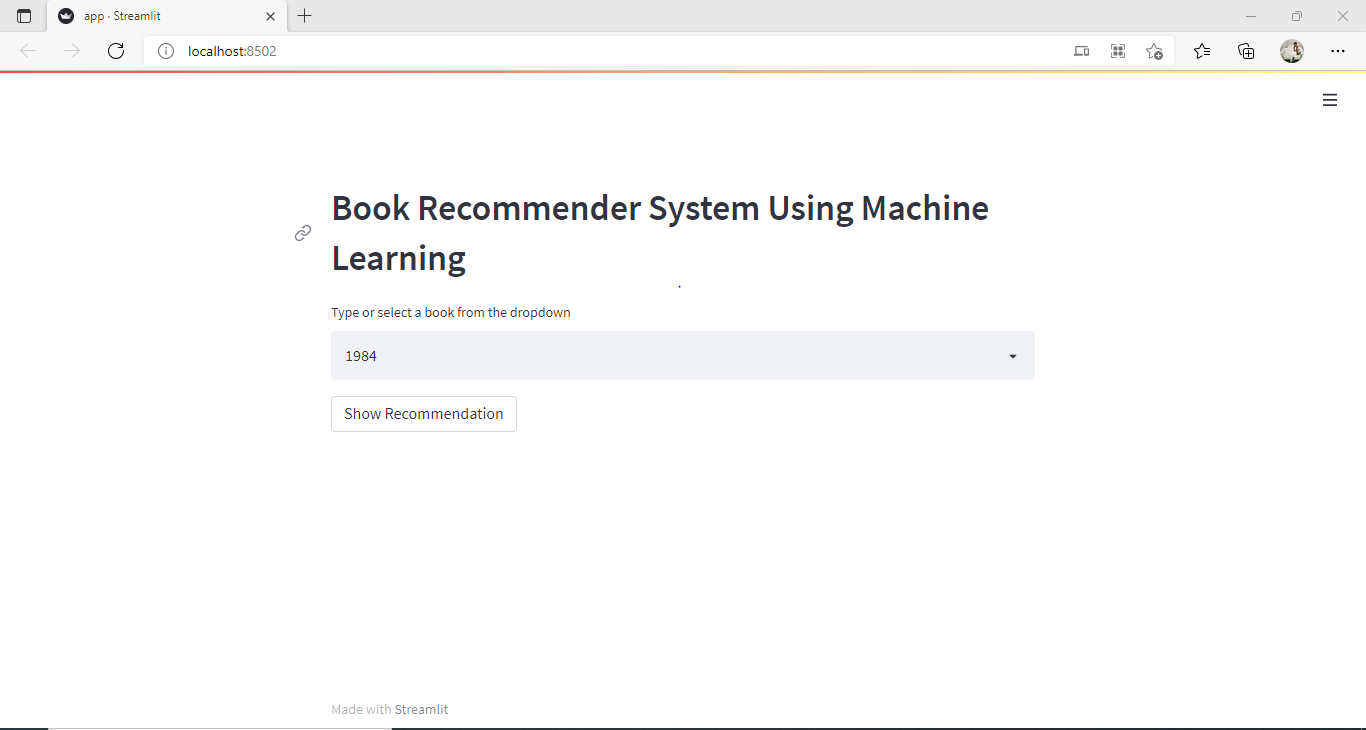Click the anchor link icon beside the title
This screenshot has height=730, width=1366.
(302, 233)
